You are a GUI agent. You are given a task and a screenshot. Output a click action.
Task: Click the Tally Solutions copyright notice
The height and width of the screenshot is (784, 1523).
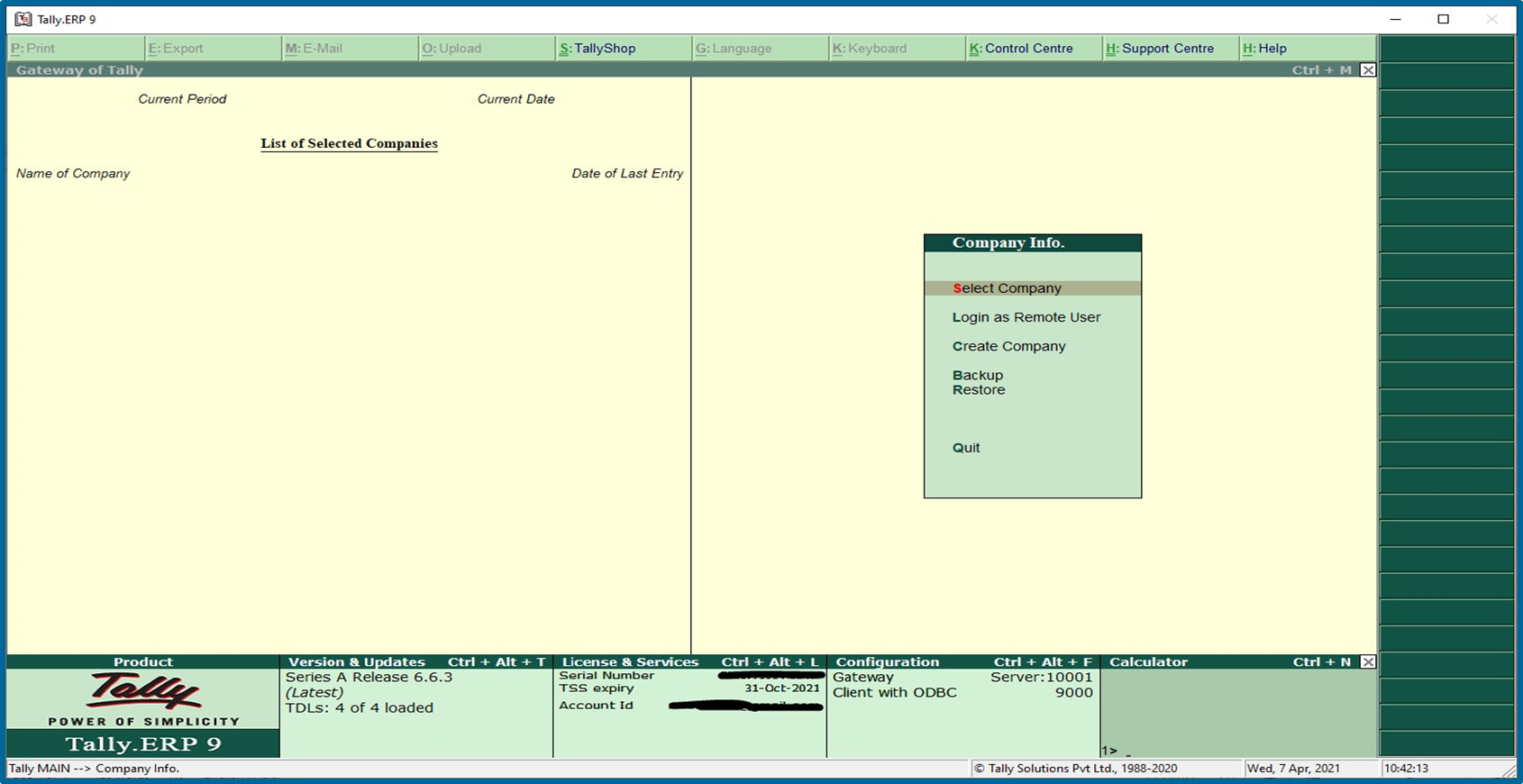pos(1076,769)
